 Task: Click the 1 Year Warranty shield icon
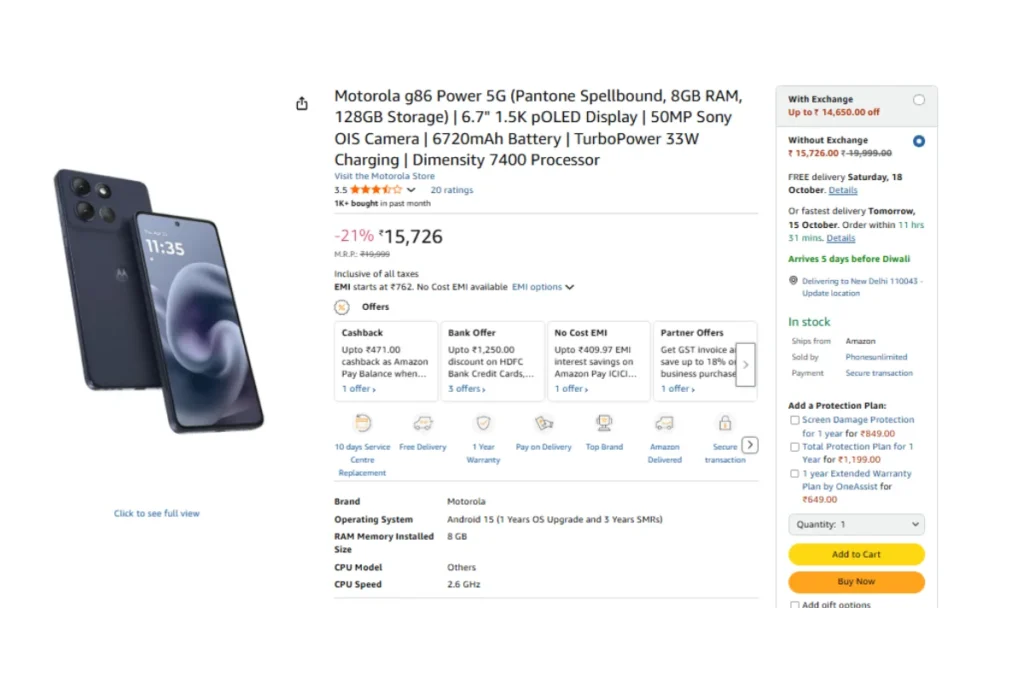pos(484,423)
